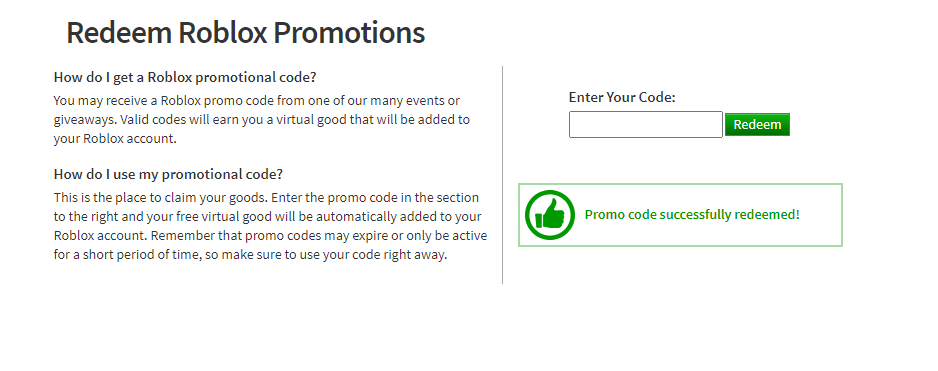This screenshot has height=371, width=938.
Task: Click the green Redeem button
Action: click(757, 124)
